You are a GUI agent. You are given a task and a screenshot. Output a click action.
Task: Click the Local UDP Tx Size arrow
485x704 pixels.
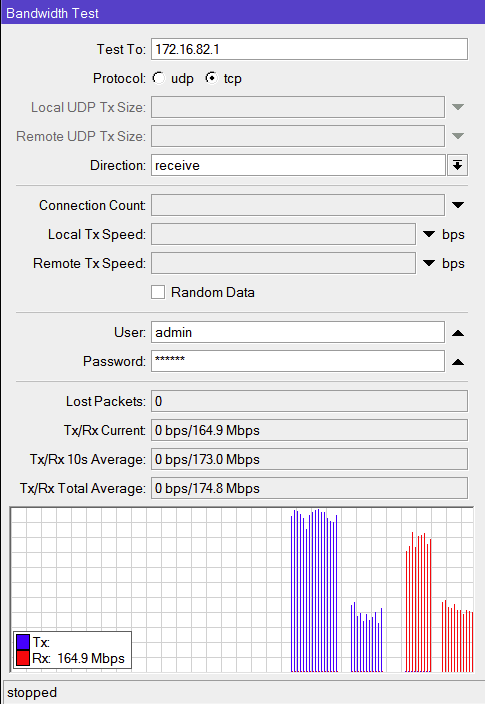coord(458,107)
